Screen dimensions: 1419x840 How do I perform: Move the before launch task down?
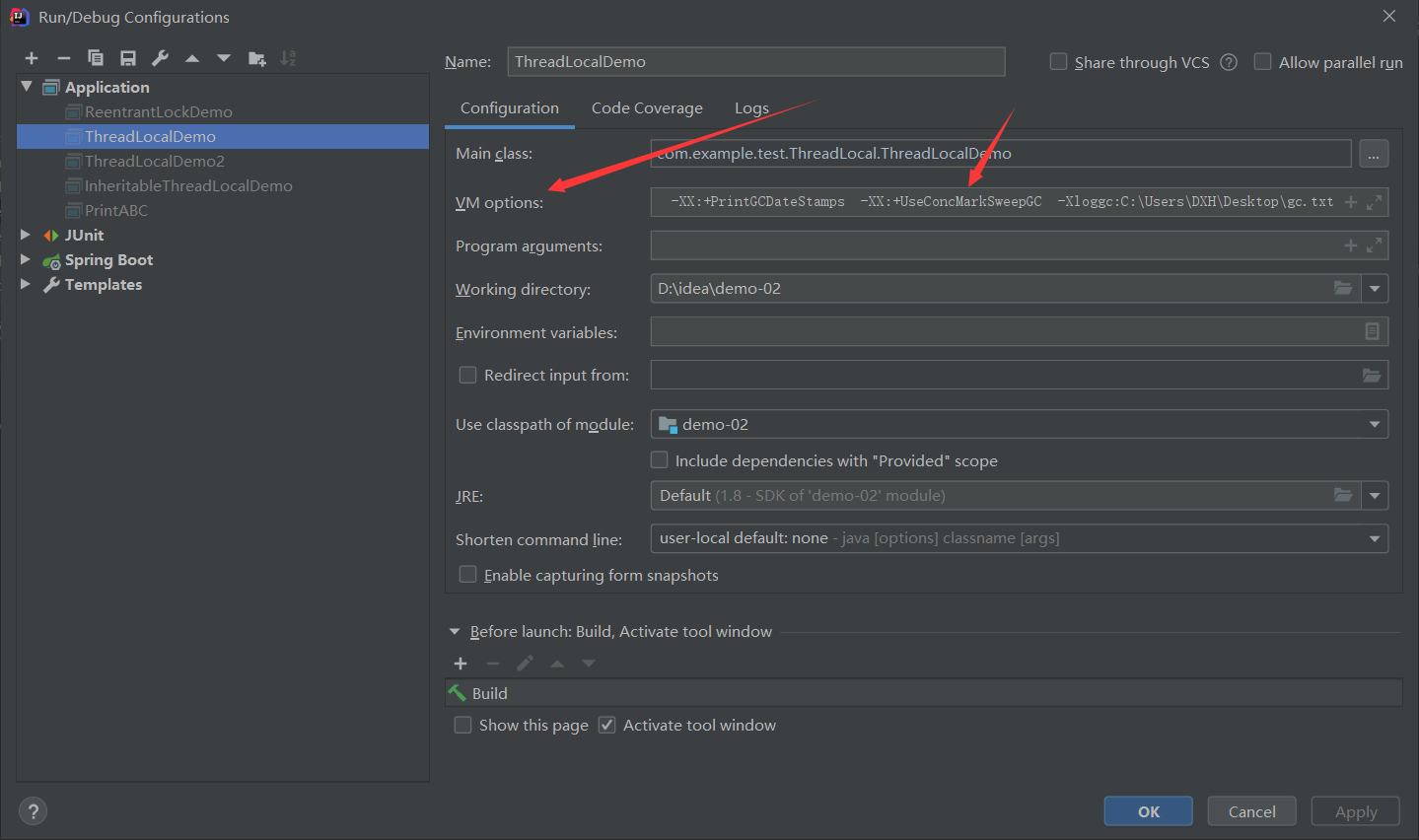(x=589, y=664)
